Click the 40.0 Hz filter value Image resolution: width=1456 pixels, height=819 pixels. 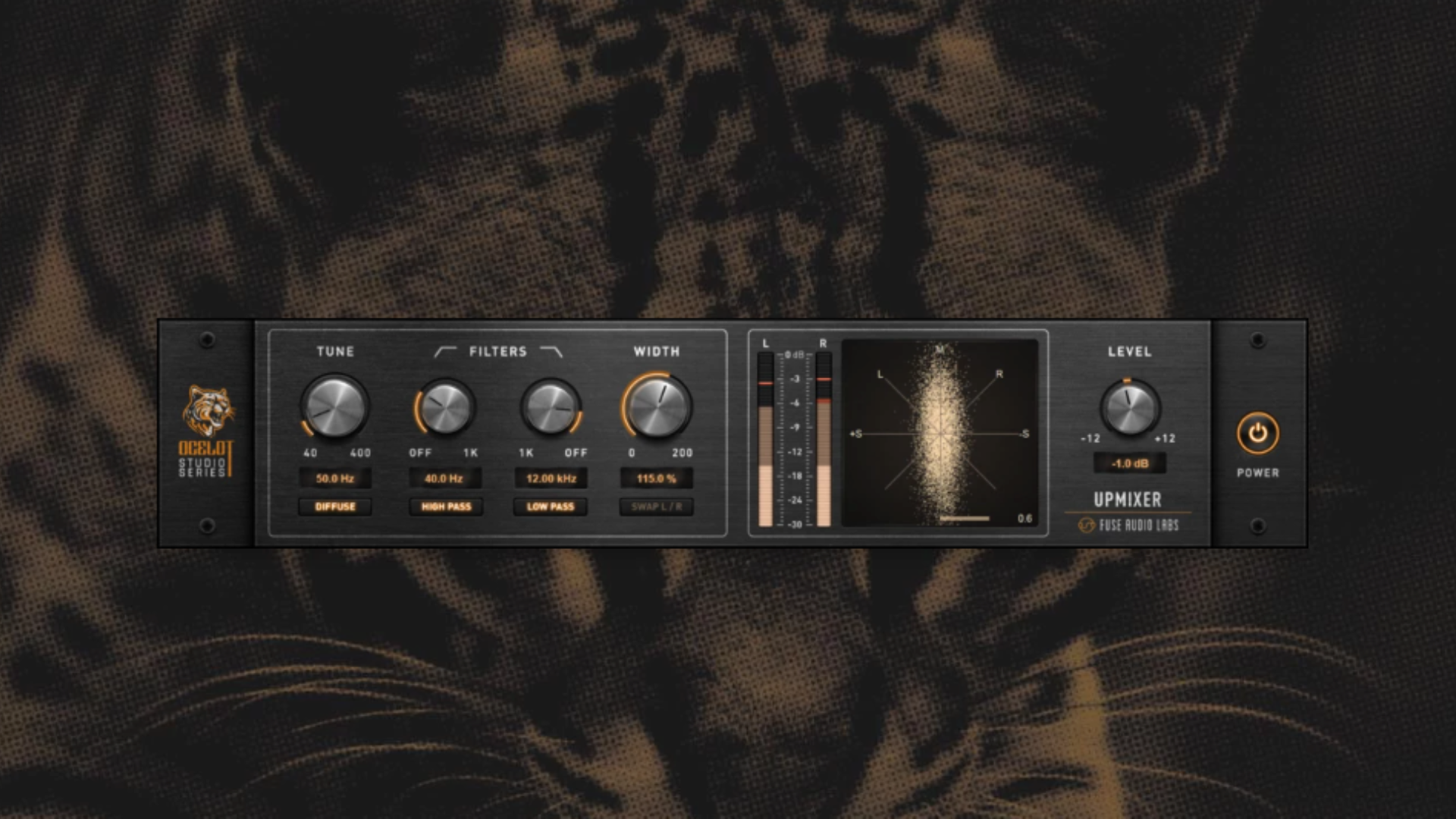tap(444, 479)
